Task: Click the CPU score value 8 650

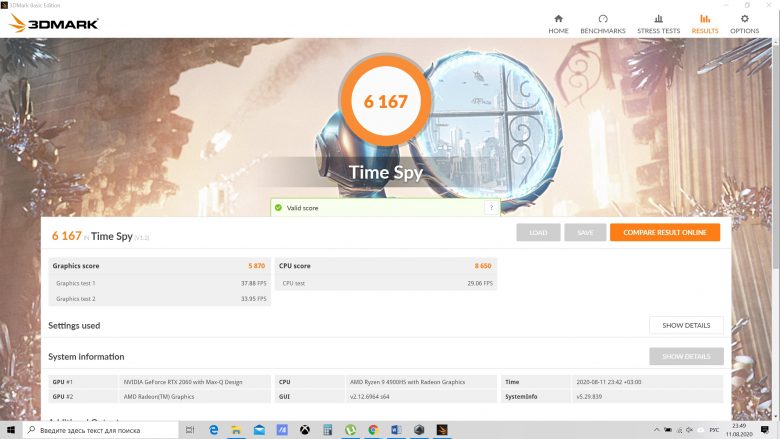Action: [x=483, y=266]
